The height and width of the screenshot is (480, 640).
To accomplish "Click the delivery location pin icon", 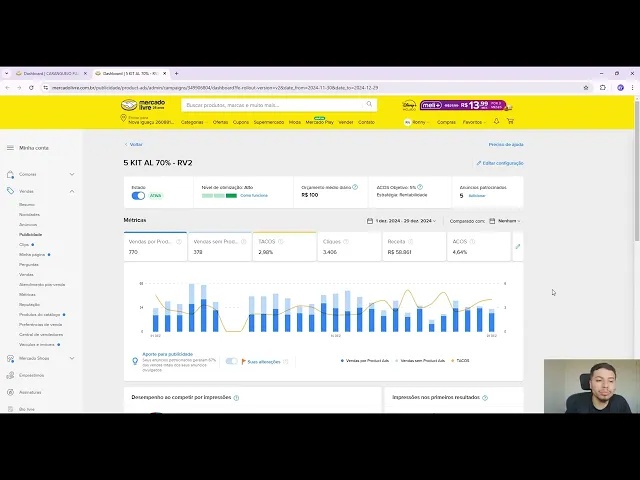I will pyautogui.click(x=123, y=118).
